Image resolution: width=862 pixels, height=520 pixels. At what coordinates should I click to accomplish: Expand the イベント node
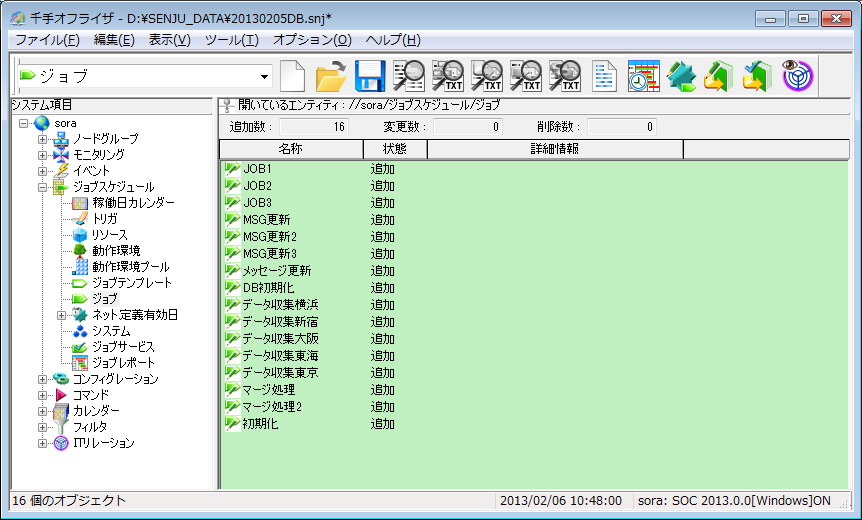tap(42, 171)
